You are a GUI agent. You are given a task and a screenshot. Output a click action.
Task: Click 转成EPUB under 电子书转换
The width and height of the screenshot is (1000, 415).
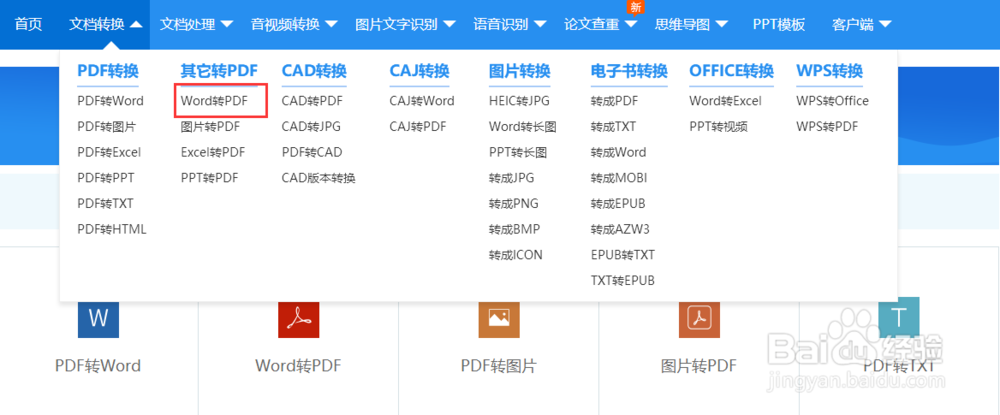pyautogui.click(x=618, y=203)
